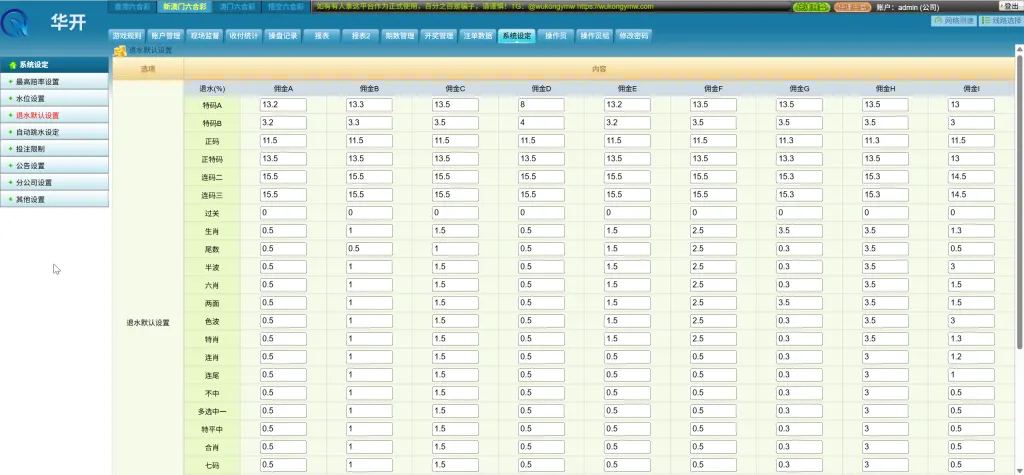This screenshot has width=1024, height=475.
Task: Open the 报表 menu
Action: coord(321,36)
